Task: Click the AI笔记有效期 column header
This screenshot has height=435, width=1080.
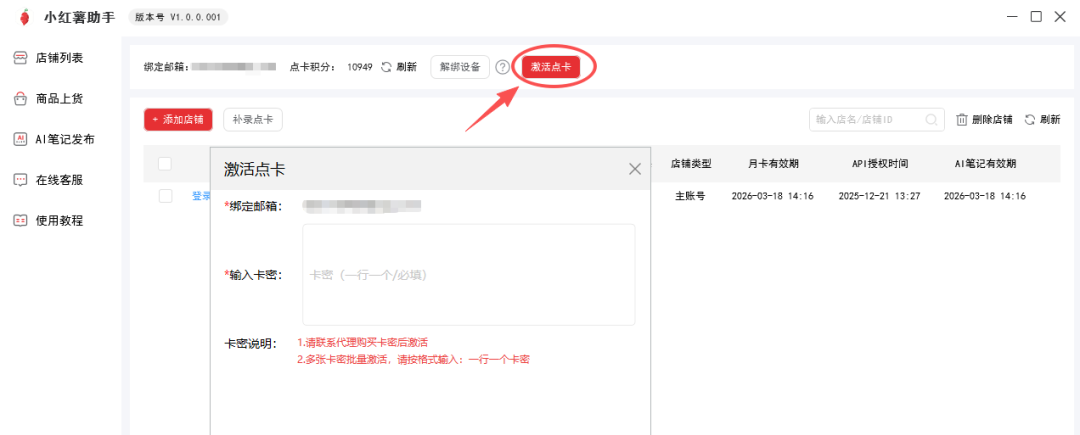Action: pyautogui.click(x=985, y=164)
